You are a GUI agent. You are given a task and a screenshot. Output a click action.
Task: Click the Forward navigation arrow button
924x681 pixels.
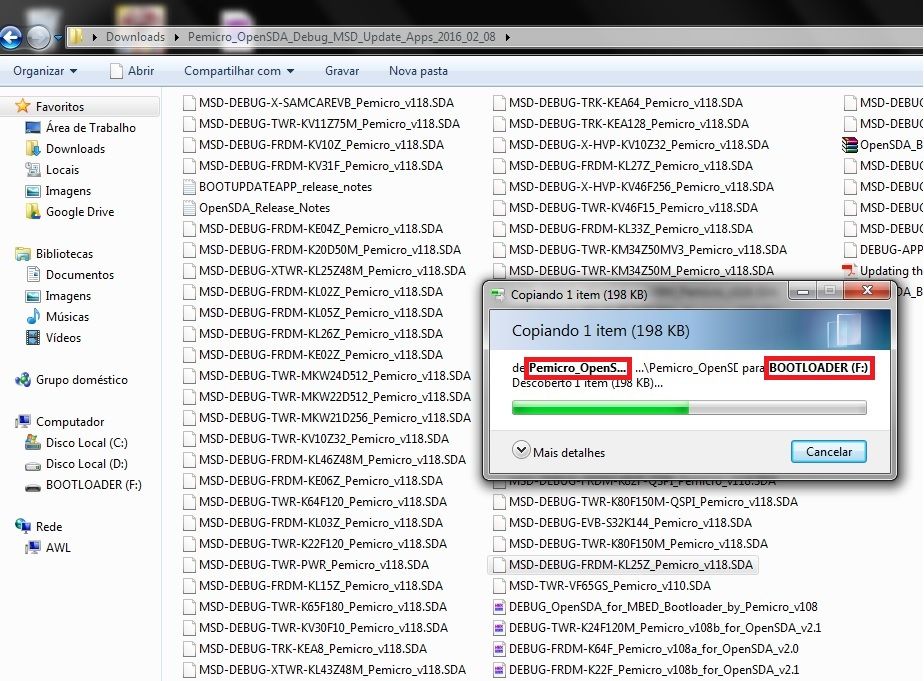pyautogui.click(x=38, y=38)
